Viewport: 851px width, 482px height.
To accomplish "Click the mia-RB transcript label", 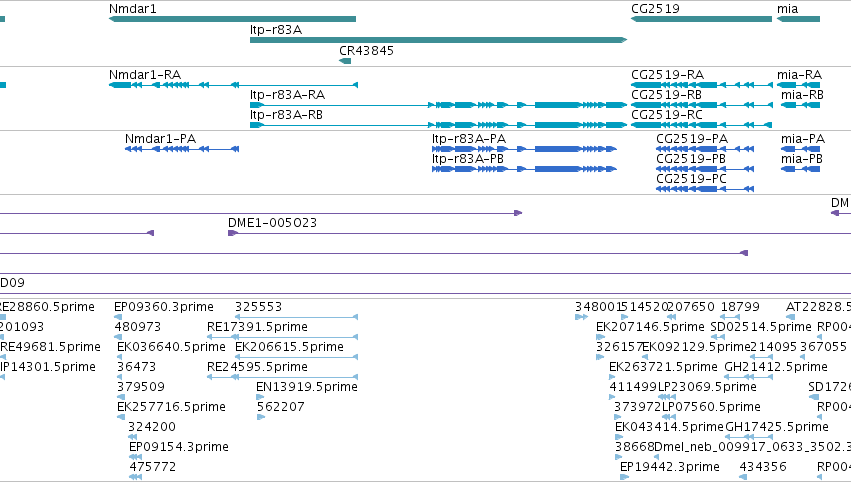I will pos(802,94).
